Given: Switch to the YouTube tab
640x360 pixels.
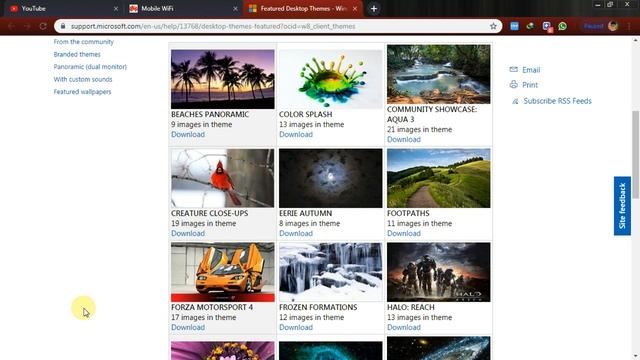Looking at the screenshot, I should pos(62,9).
